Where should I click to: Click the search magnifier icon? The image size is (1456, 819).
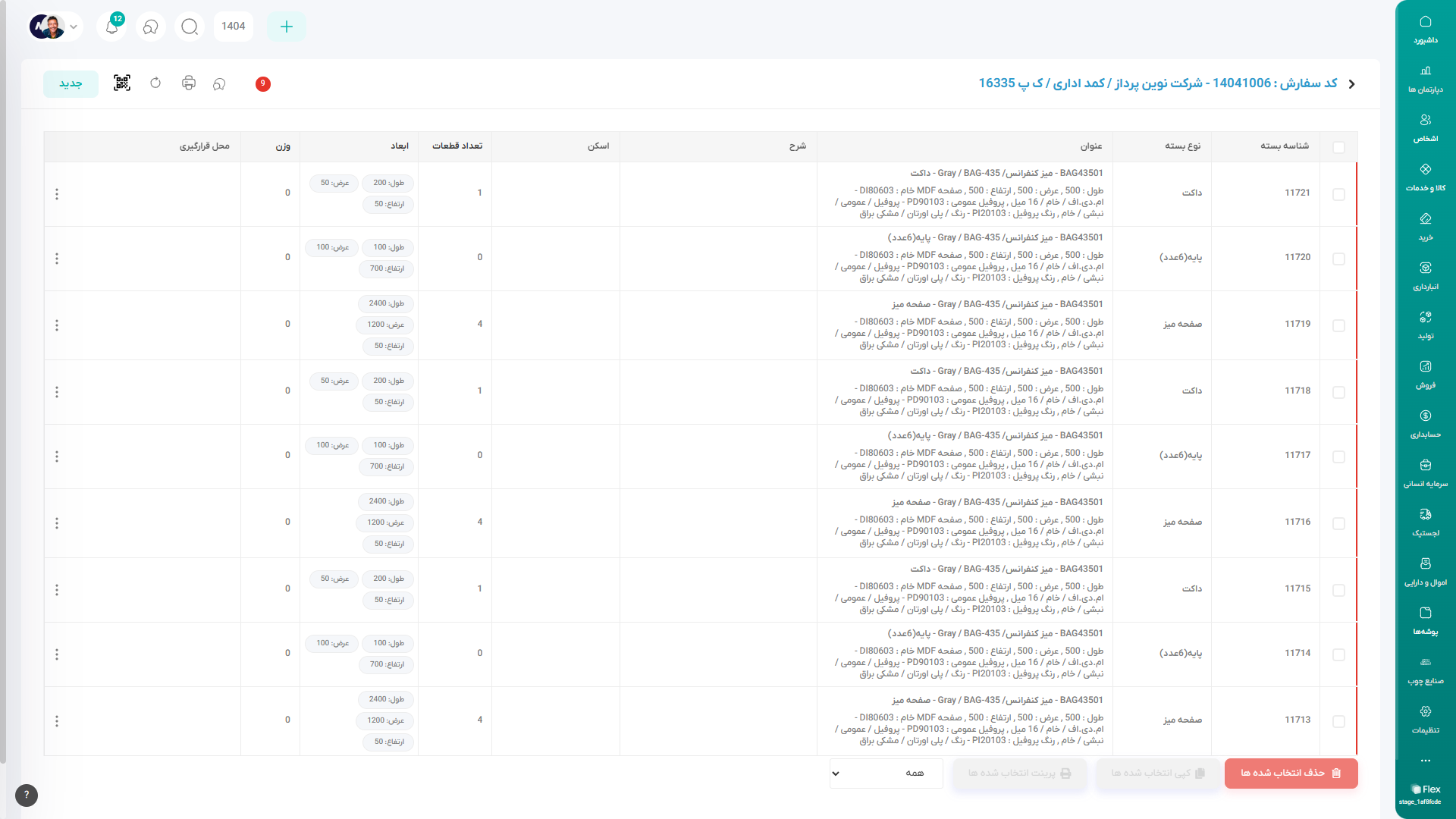(x=190, y=27)
